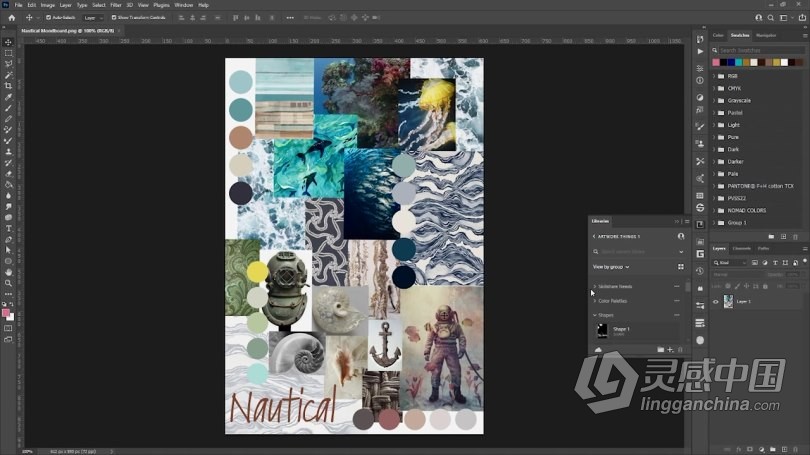Click the type layer filter icon

click(x=775, y=263)
